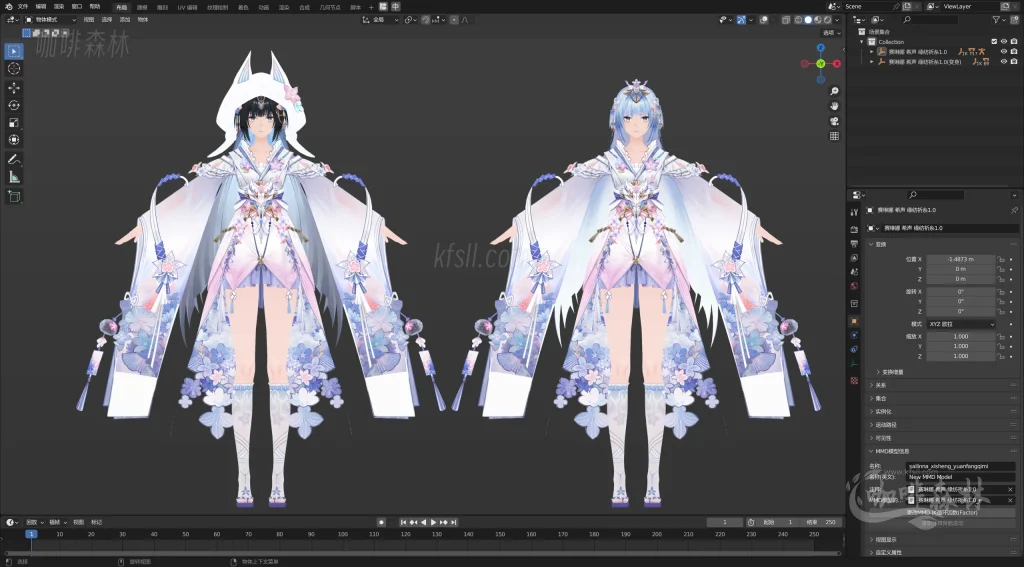
Task: Open the viewport options dropdown
Action: tap(831, 33)
